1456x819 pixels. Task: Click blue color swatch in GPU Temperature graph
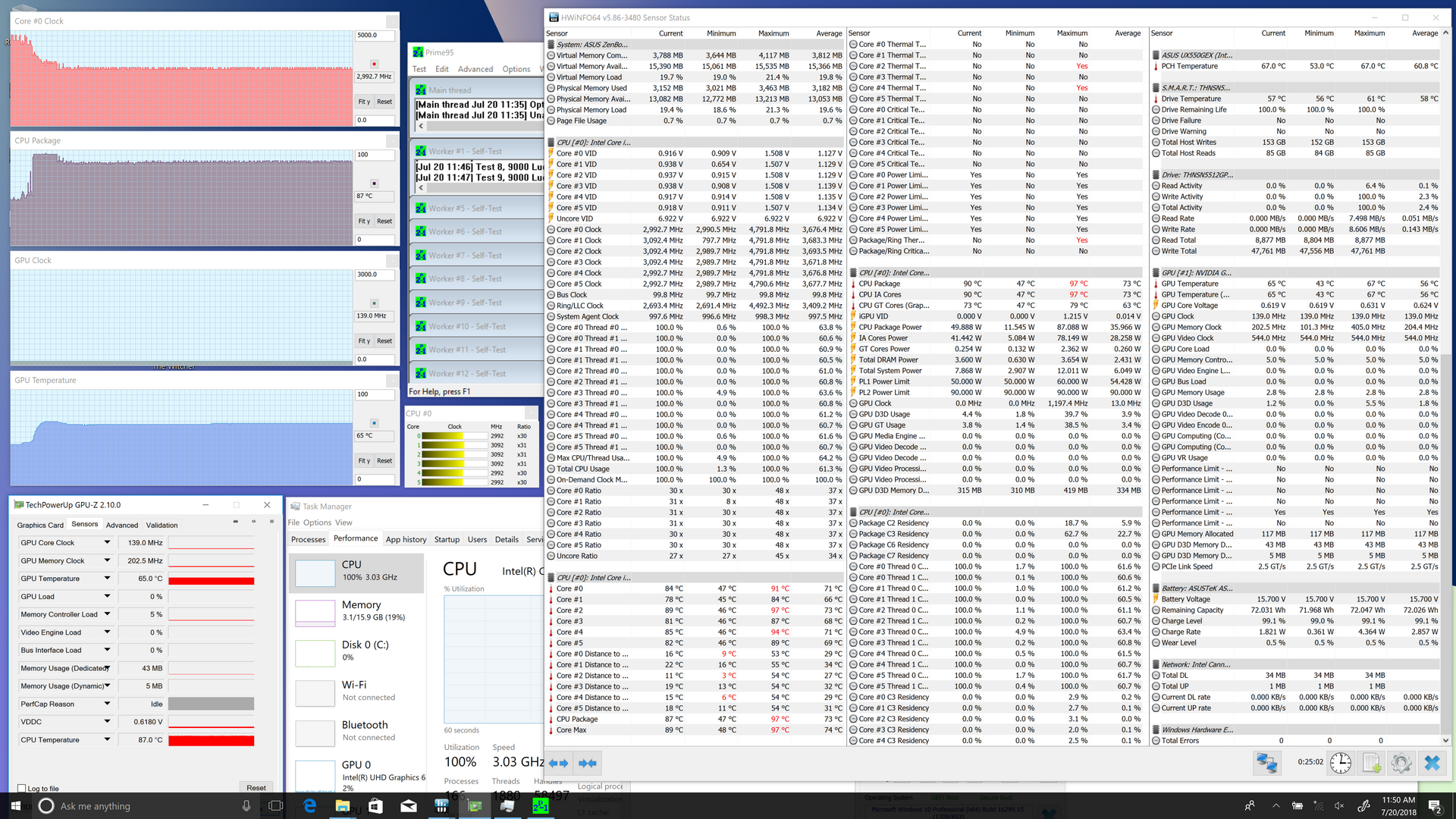coord(374,423)
